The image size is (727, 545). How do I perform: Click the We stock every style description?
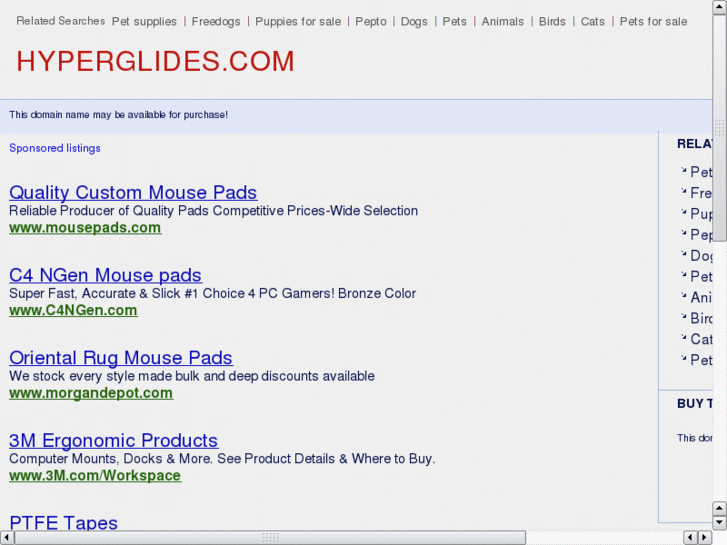point(191,376)
